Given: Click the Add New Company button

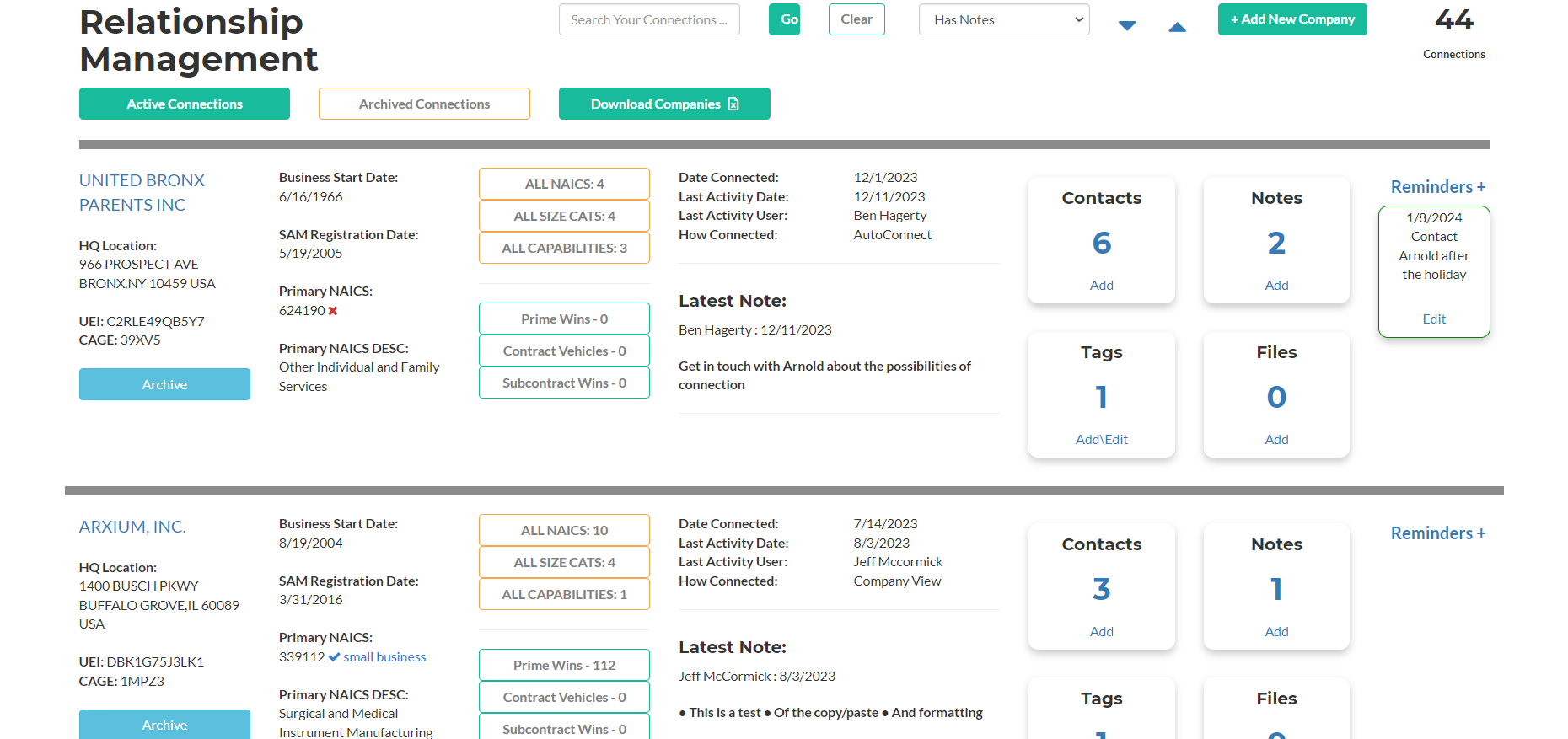Looking at the screenshot, I should point(1292,19).
